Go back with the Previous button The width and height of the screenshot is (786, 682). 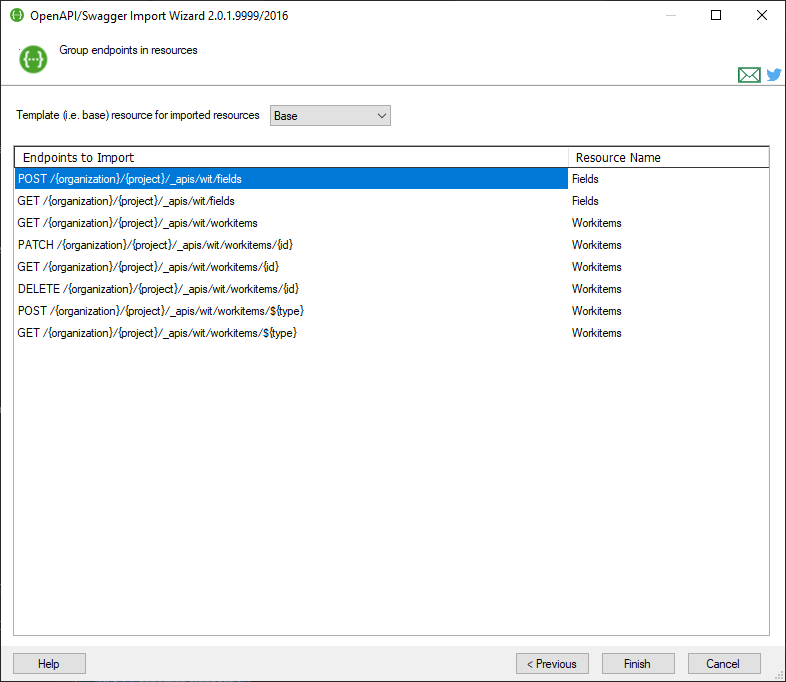click(x=552, y=663)
